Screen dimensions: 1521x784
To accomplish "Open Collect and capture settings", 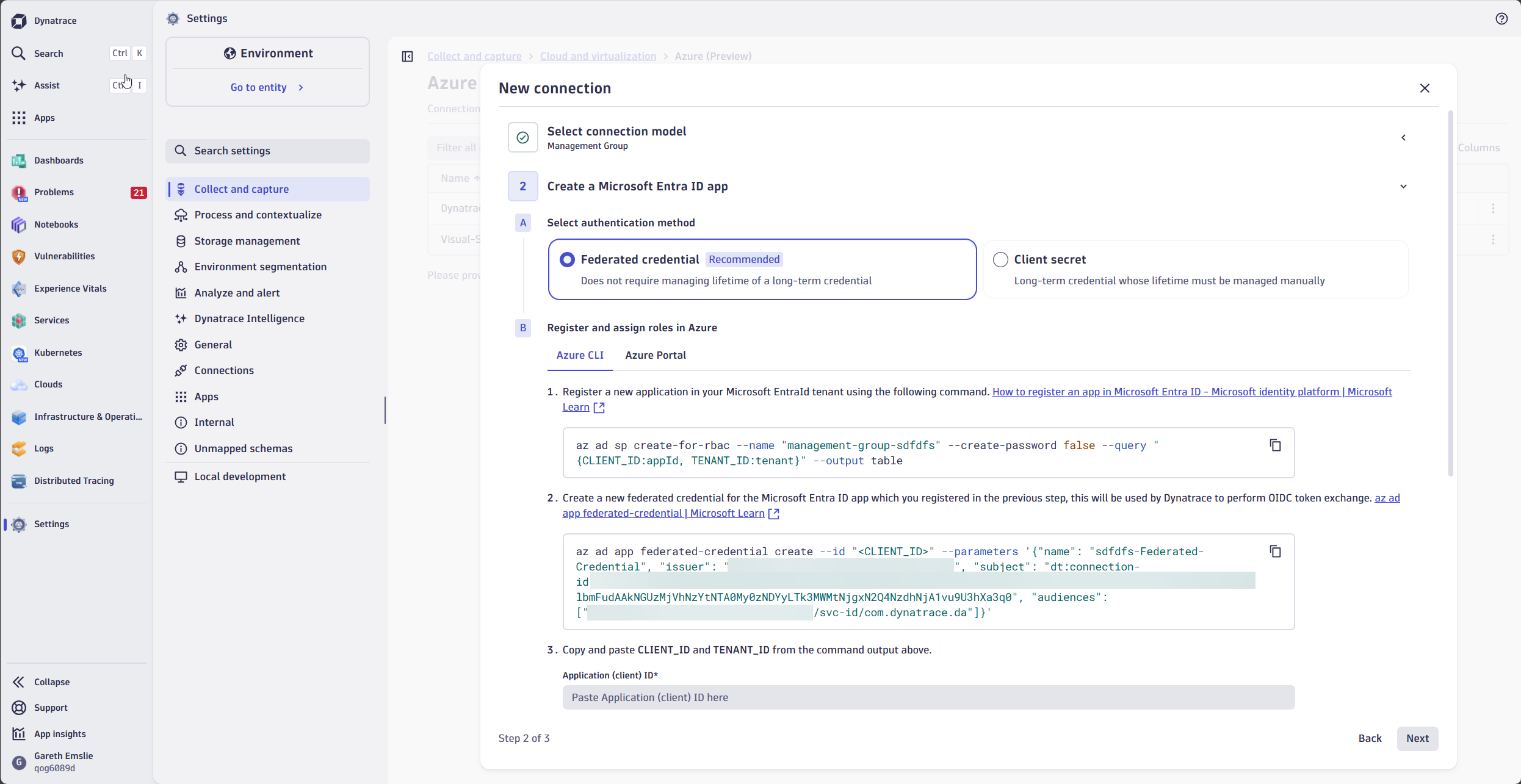I will click(268, 190).
